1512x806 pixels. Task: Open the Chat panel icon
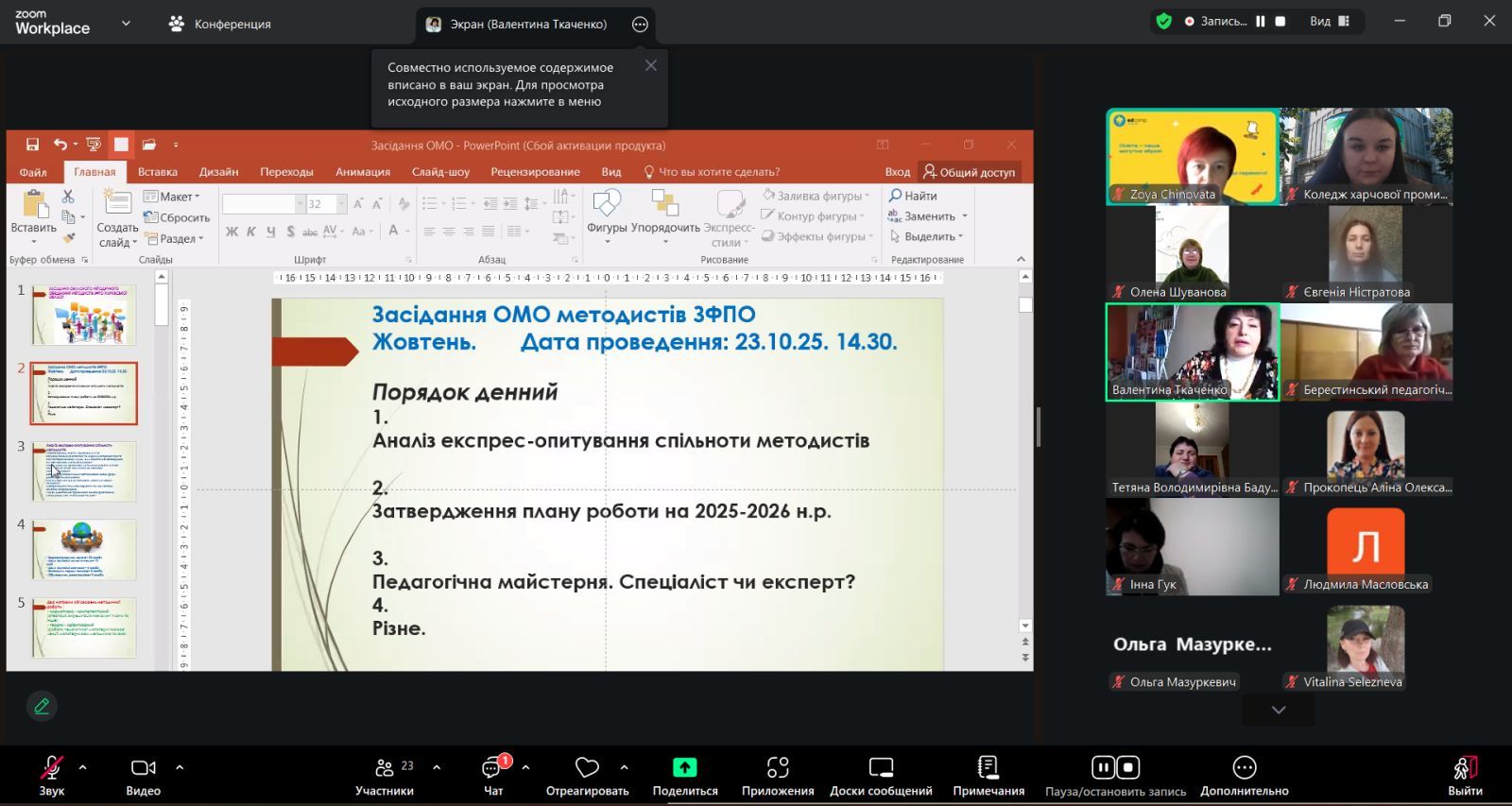[x=492, y=768]
